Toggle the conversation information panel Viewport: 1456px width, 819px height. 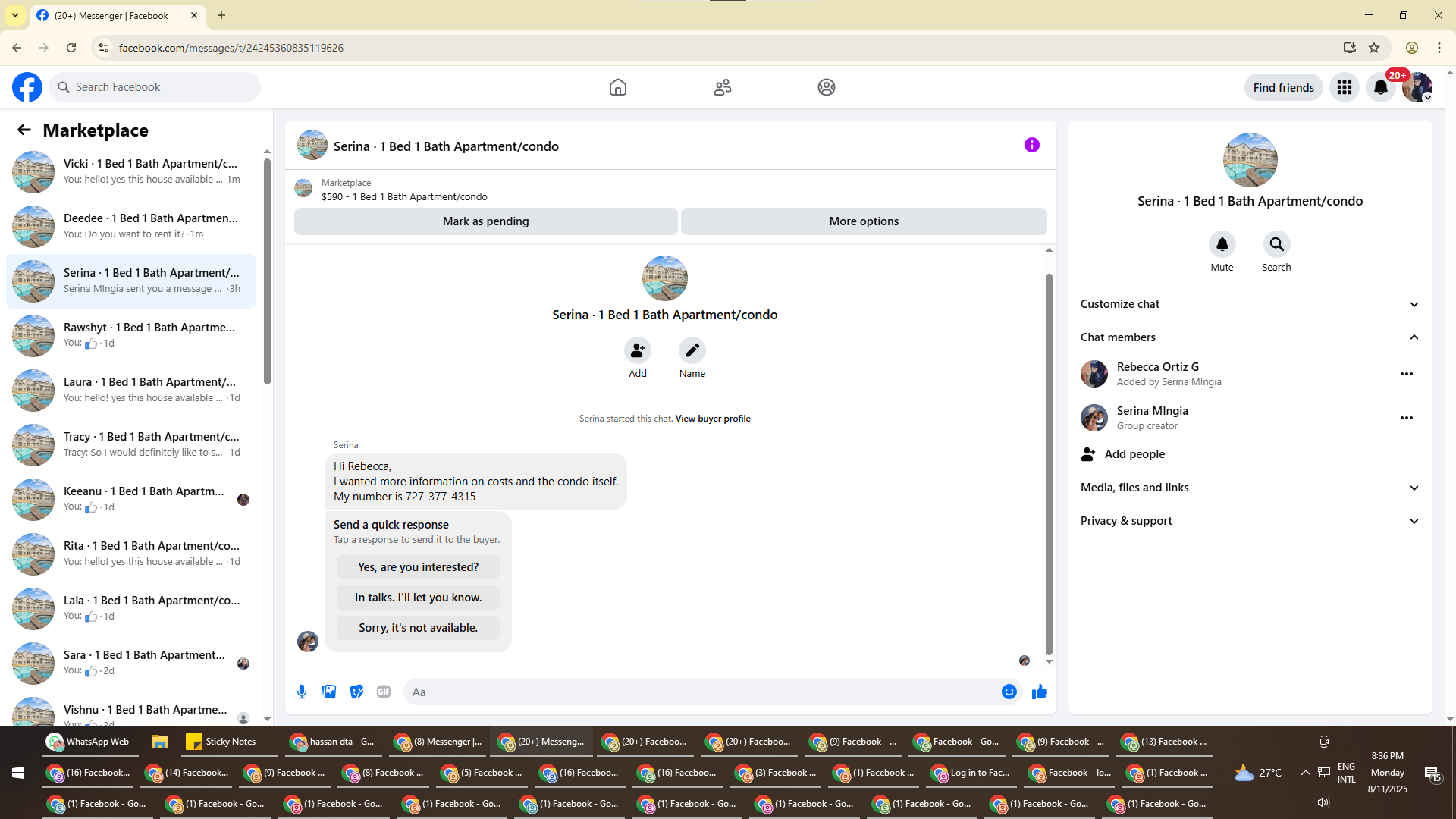click(x=1031, y=145)
